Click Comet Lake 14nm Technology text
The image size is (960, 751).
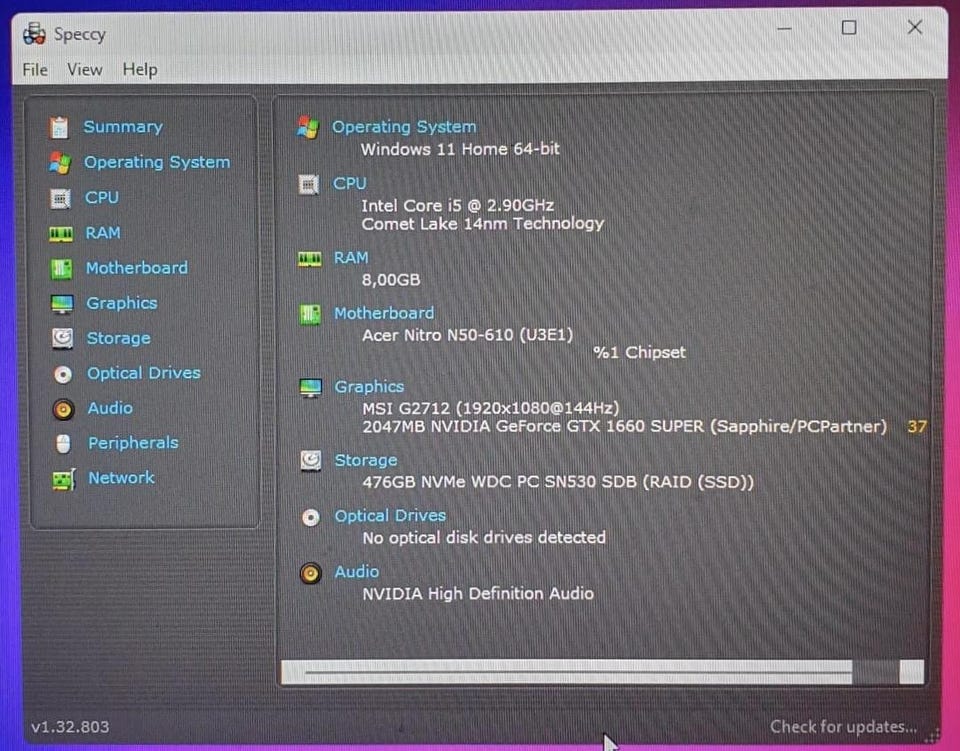point(483,224)
